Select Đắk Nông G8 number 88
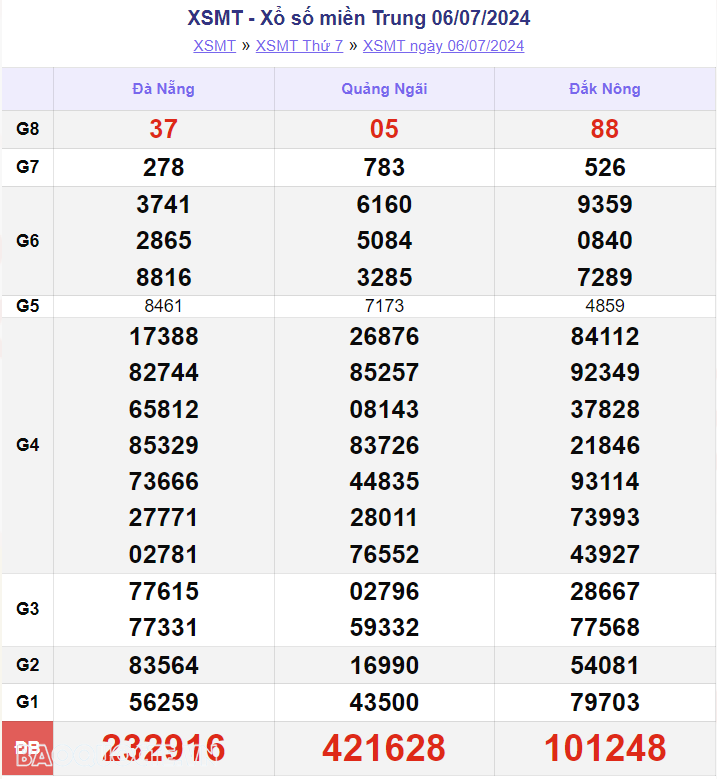Viewport: 717px width, 779px height. pos(604,129)
